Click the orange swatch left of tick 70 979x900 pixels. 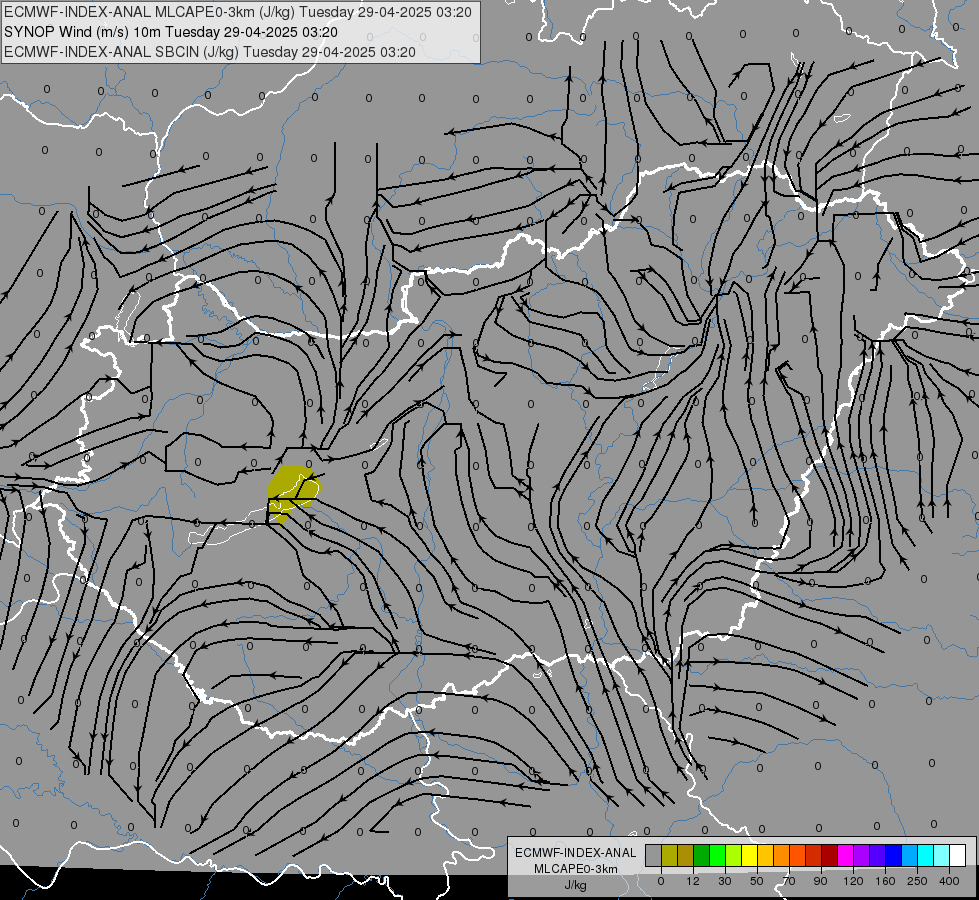point(781,855)
